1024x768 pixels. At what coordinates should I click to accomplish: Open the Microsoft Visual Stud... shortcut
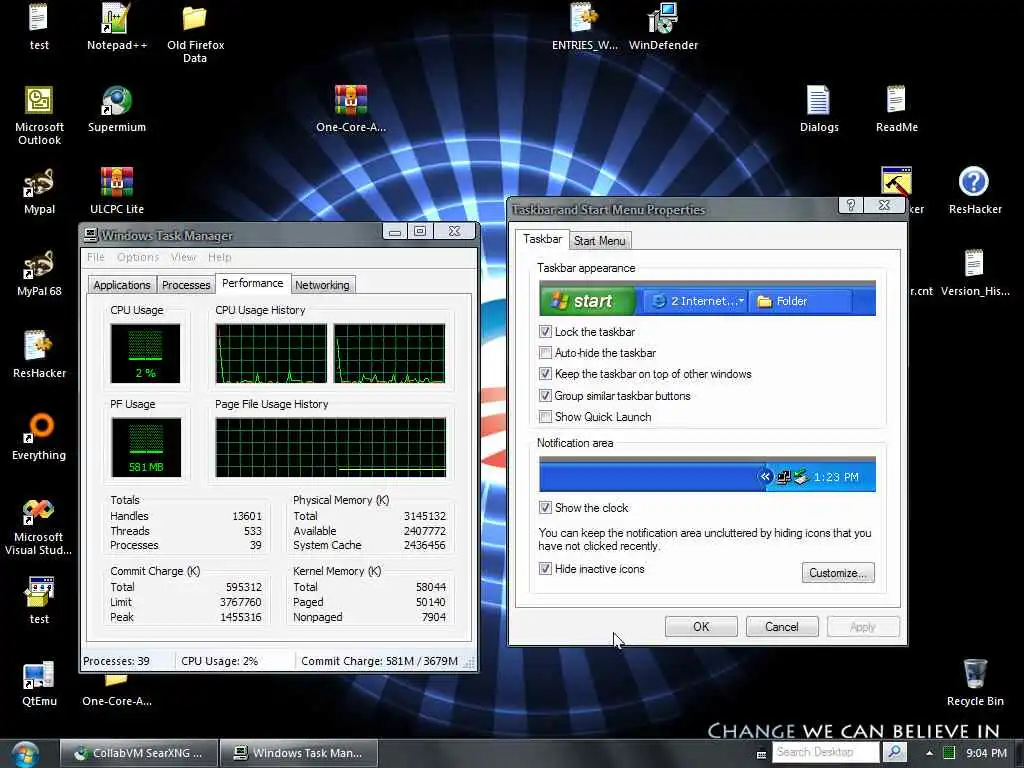[x=39, y=526]
